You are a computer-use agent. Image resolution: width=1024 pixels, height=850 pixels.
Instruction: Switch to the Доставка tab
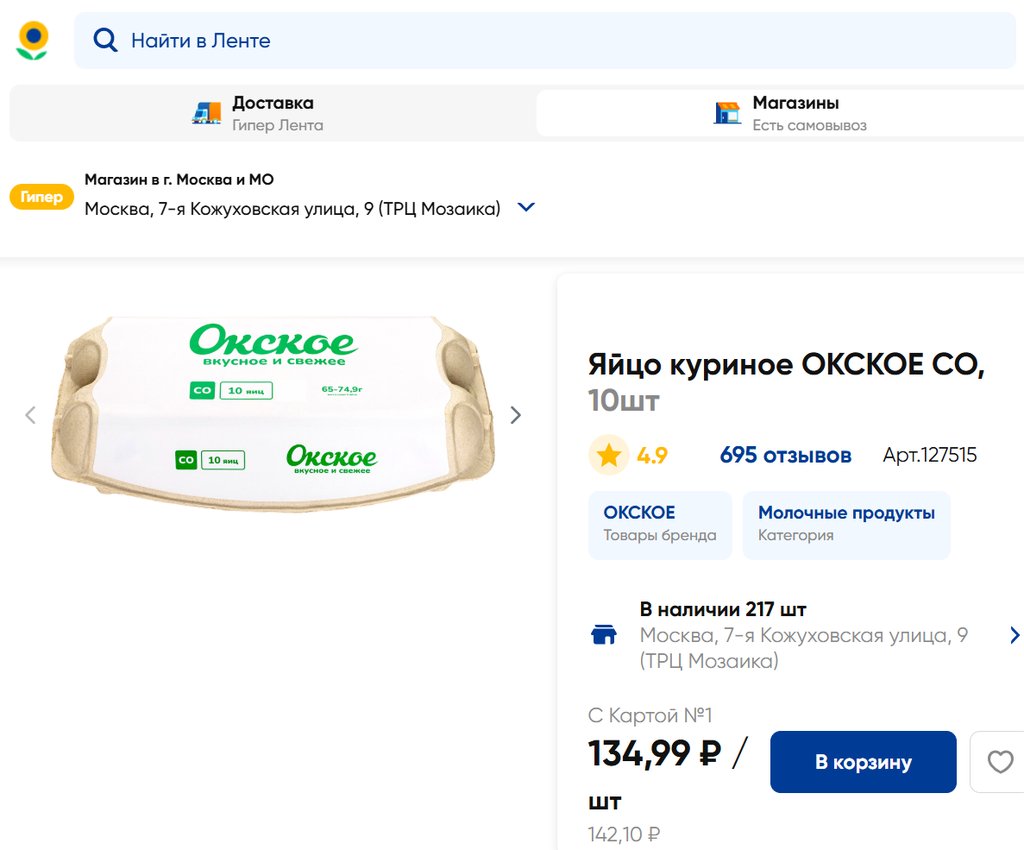(x=272, y=113)
